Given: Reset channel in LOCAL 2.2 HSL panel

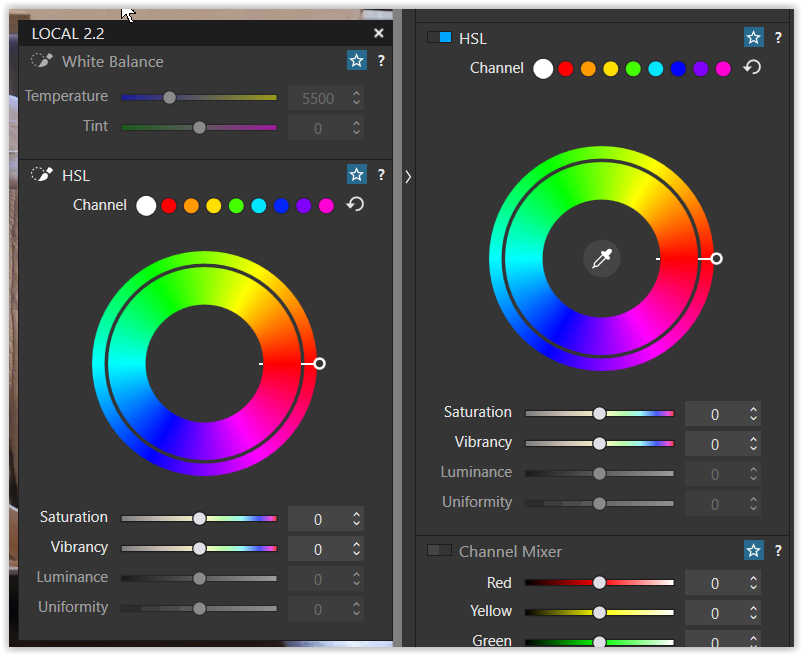Looking at the screenshot, I should (354, 205).
